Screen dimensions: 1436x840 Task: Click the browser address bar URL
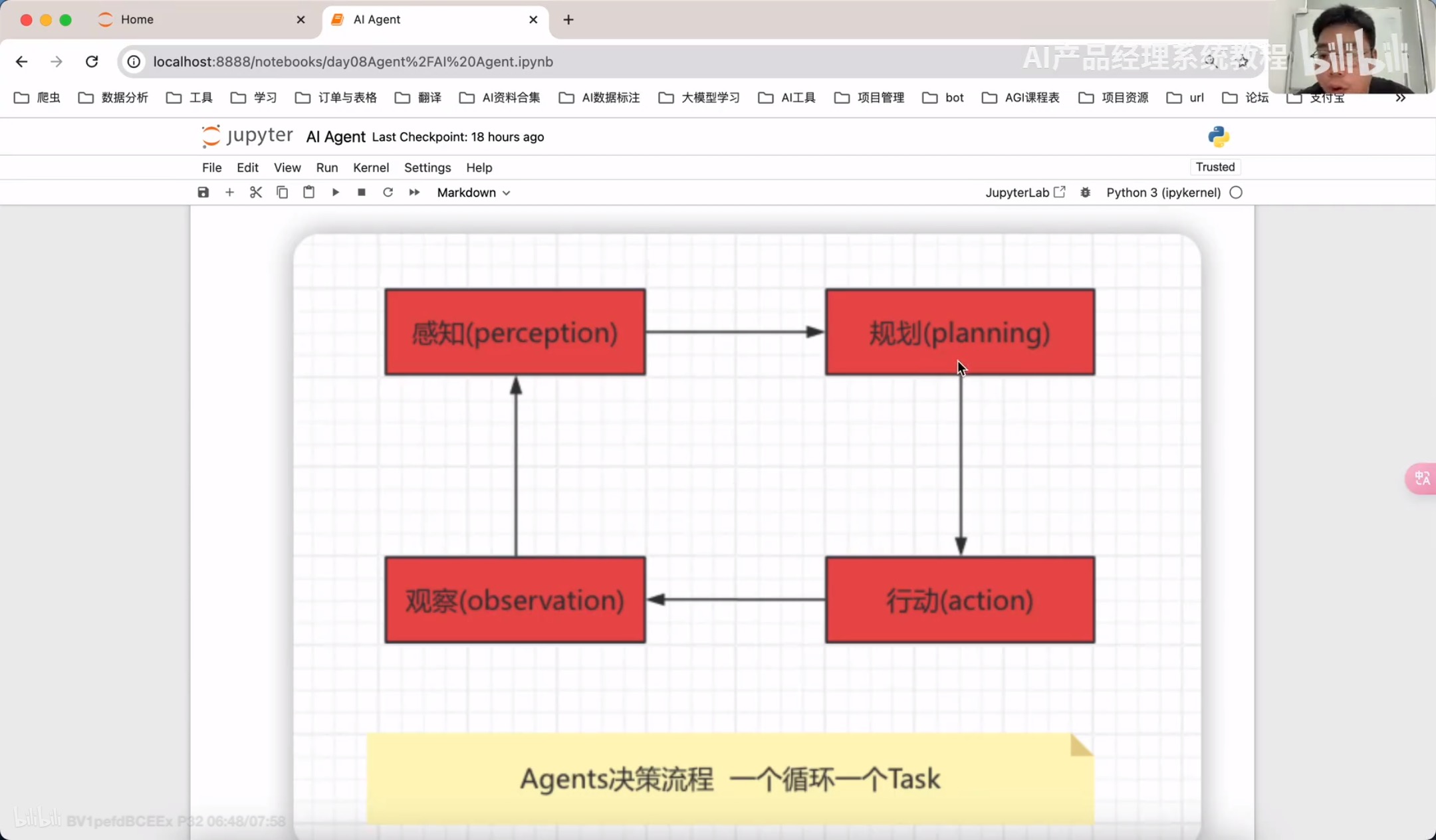click(x=352, y=61)
